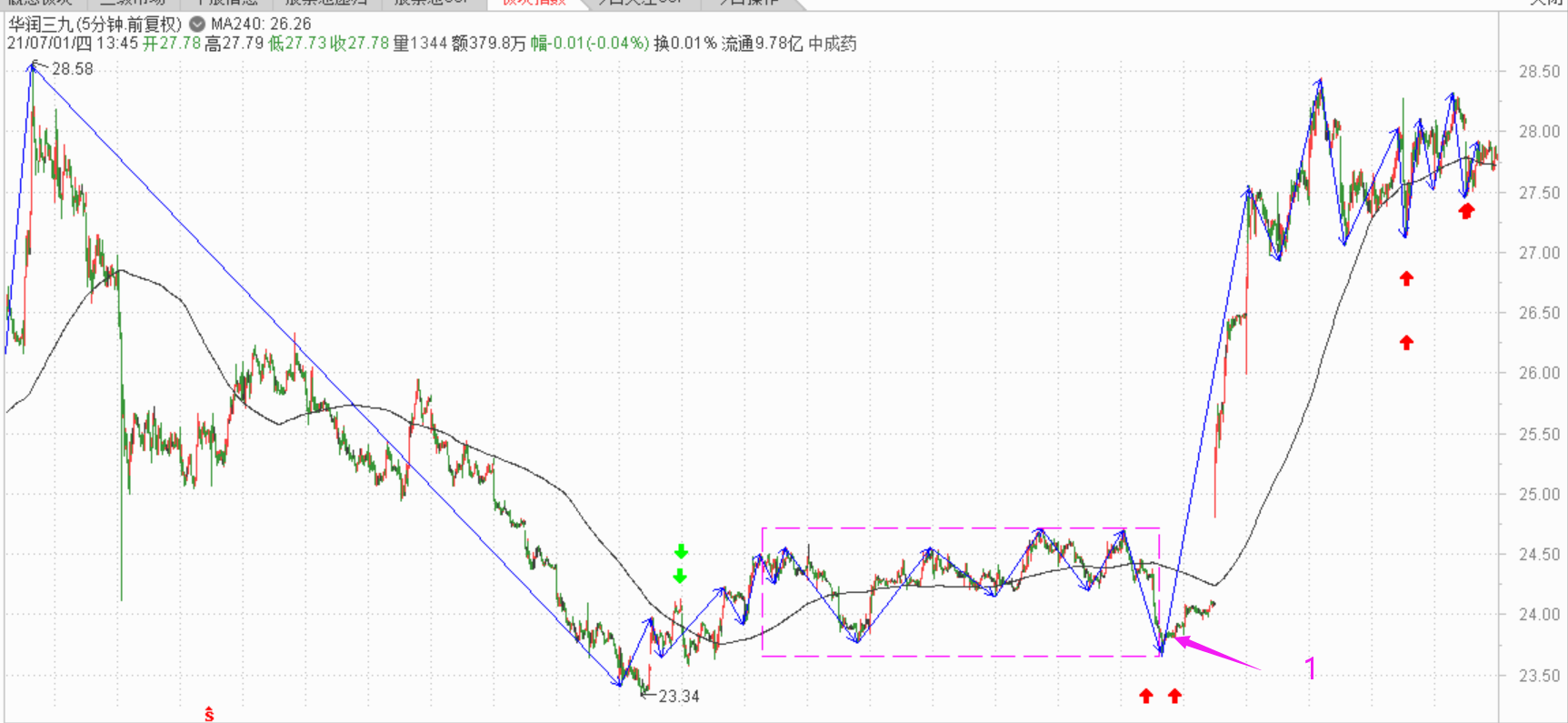Viewport: 1568px width, 723px height.
Task: Click the red S marker at bottom
Action: click(x=209, y=715)
